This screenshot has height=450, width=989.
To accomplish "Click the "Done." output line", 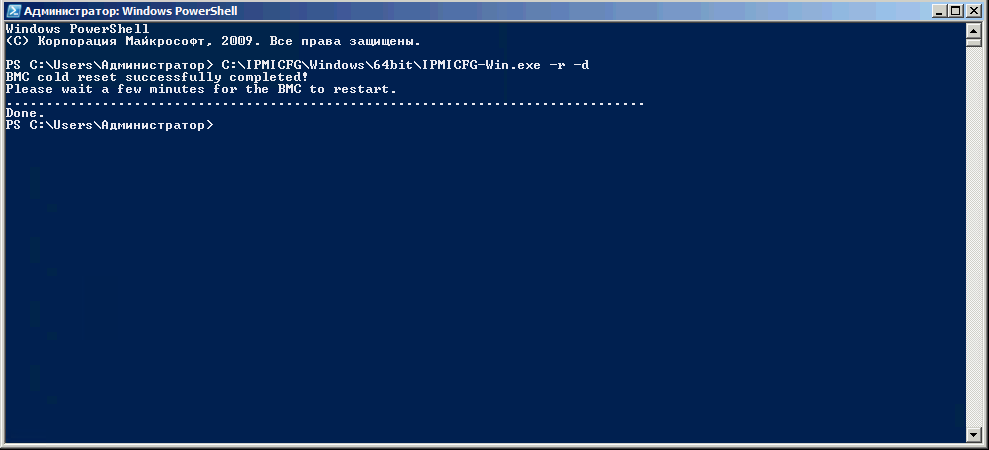I will click(25, 113).
